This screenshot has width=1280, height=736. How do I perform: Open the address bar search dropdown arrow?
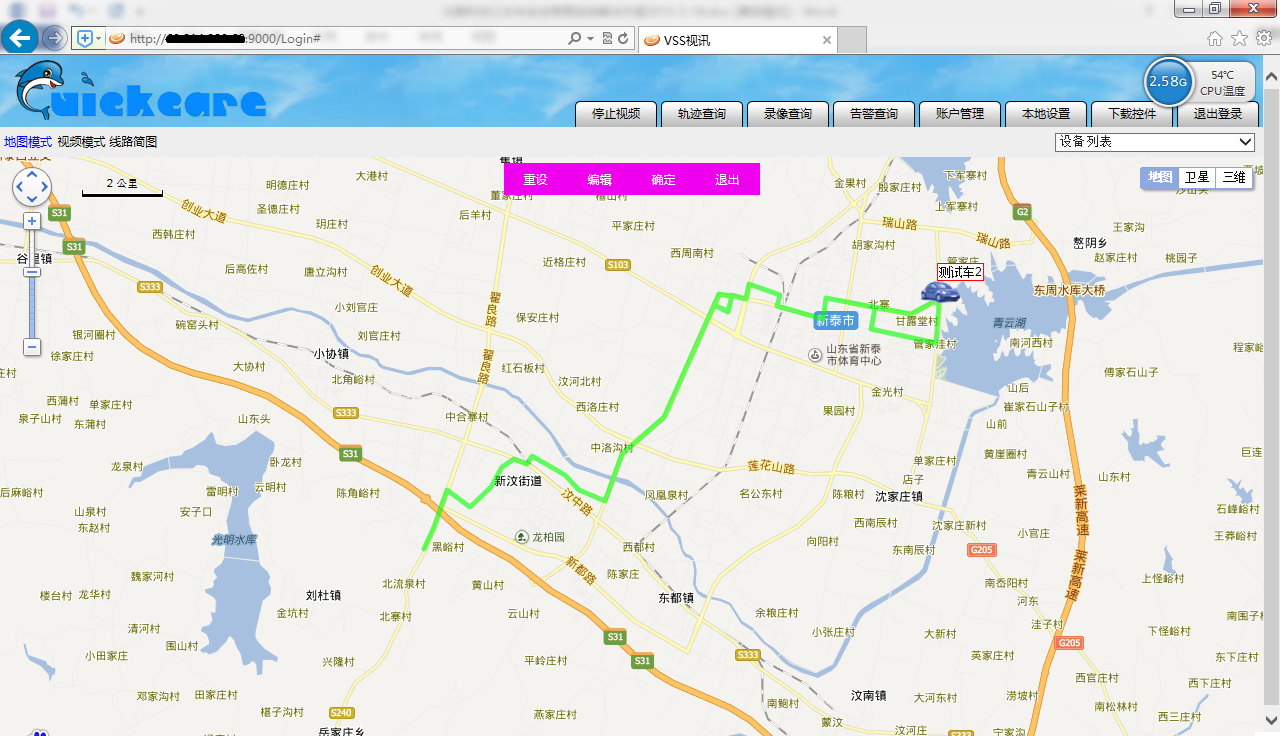pyautogui.click(x=590, y=39)
